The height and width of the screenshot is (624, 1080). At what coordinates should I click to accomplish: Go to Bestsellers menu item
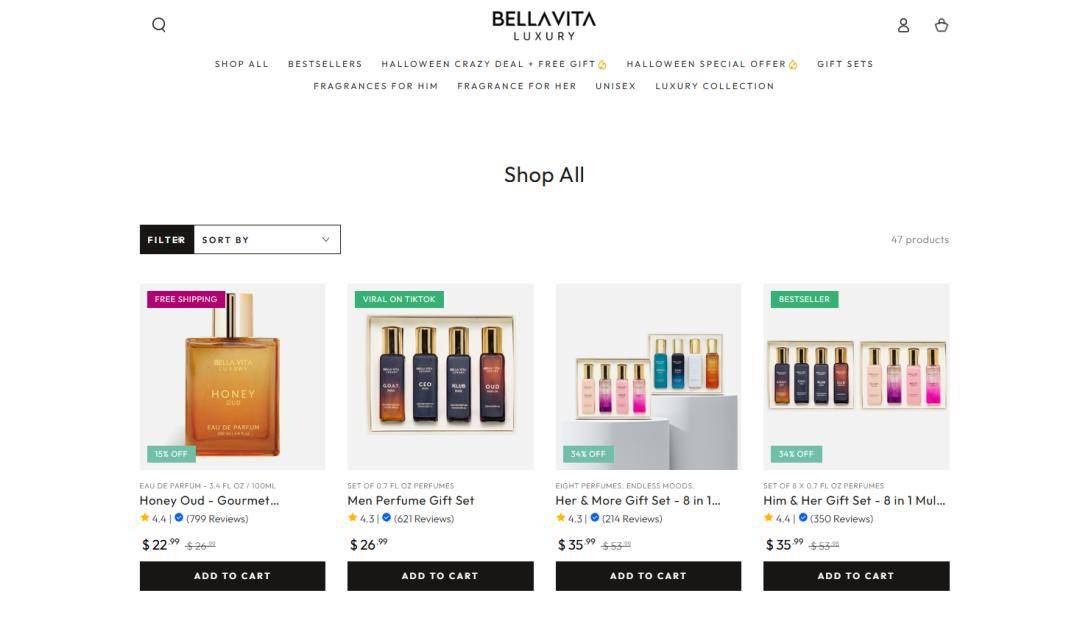pyautogui.click(x=325, y=64)
